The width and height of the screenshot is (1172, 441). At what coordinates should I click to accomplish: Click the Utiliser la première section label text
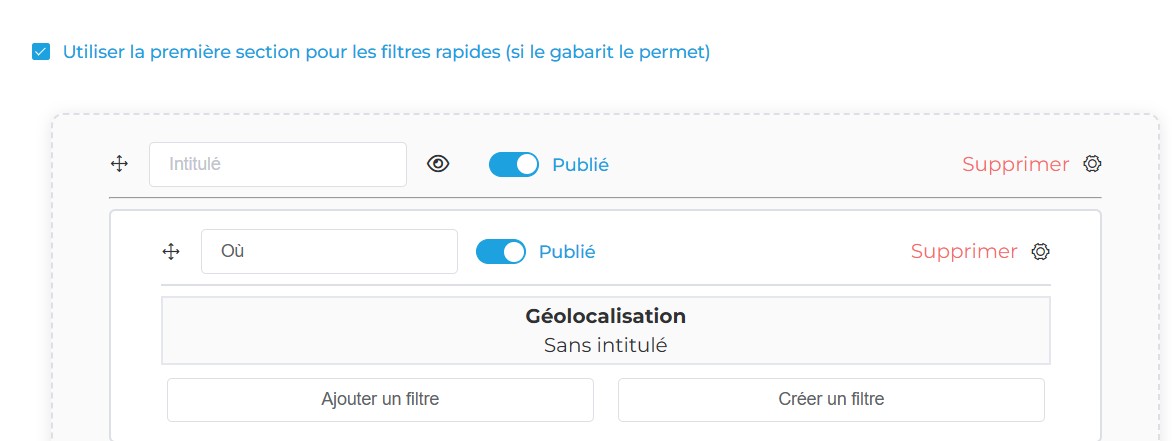(x=386, y=52)
